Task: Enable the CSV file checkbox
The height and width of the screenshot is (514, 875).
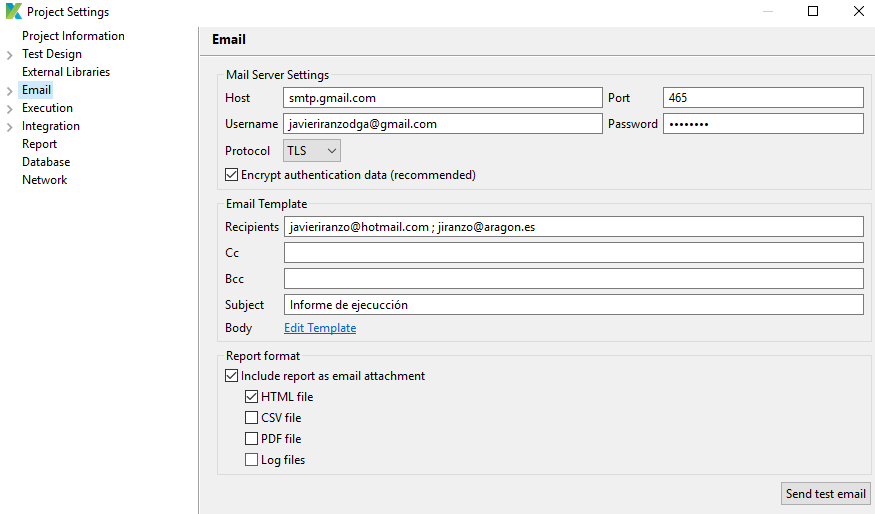Action: click(x=252, y=418)
